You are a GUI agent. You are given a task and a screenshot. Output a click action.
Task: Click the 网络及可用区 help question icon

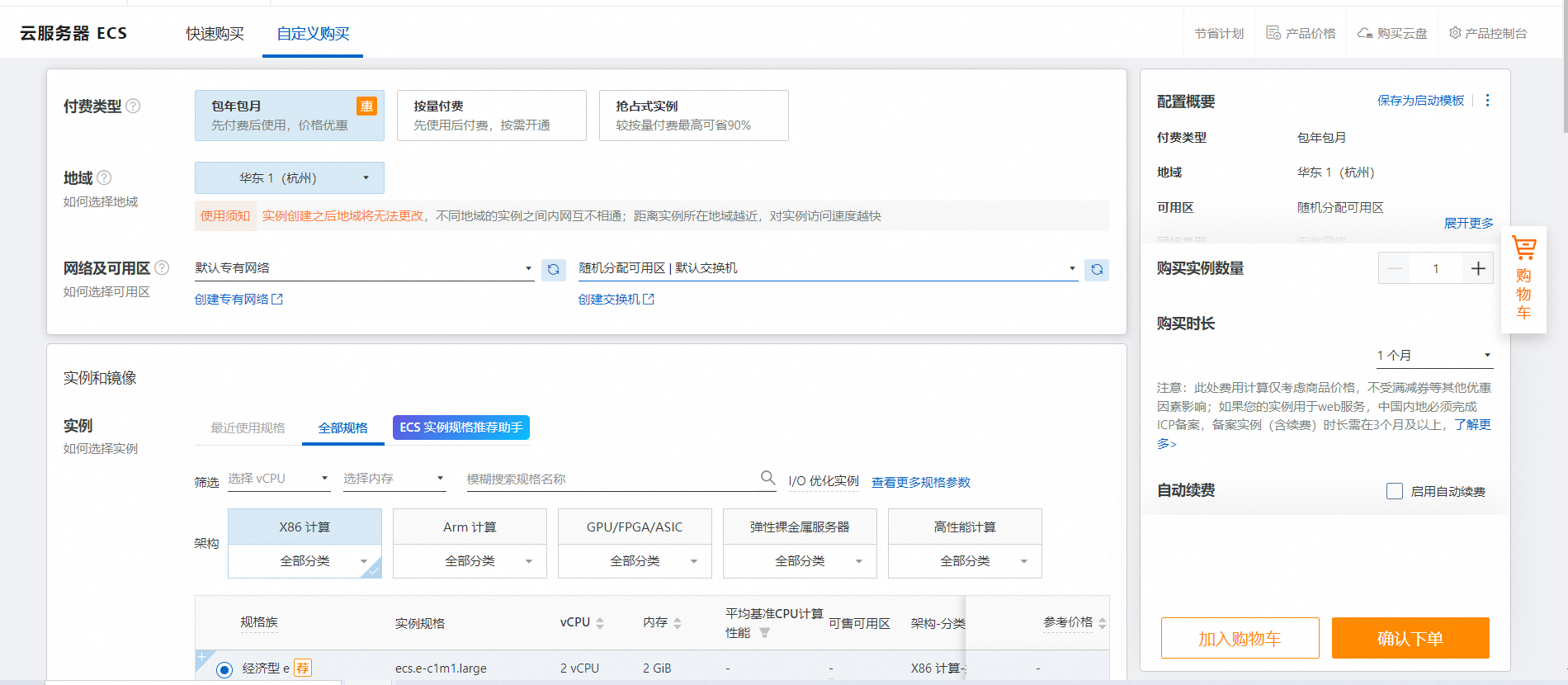pos(162,267)
